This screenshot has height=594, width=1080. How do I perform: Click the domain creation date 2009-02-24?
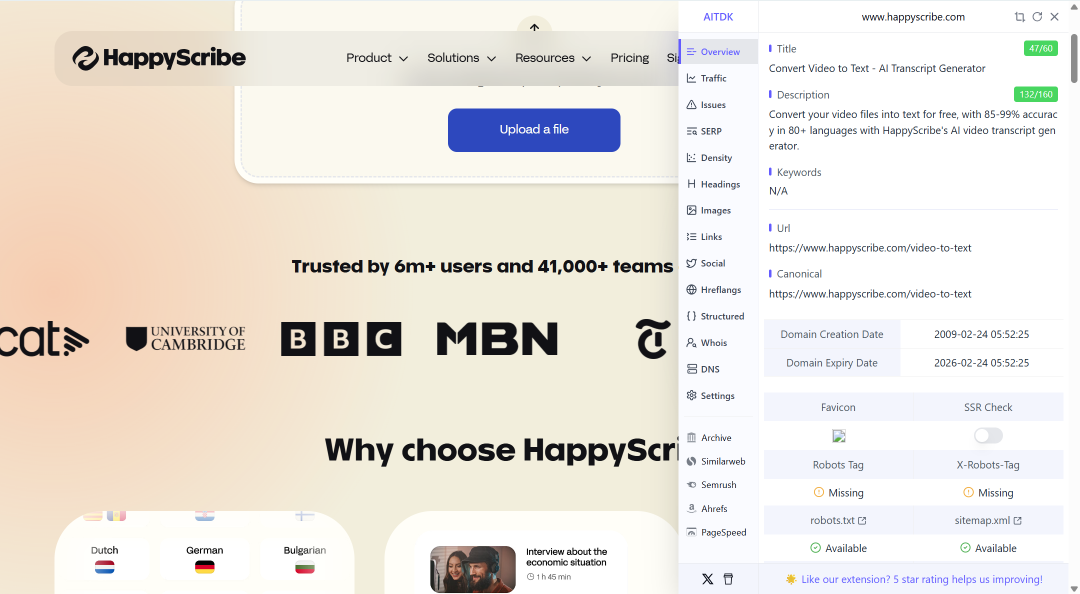pos(982,334)
